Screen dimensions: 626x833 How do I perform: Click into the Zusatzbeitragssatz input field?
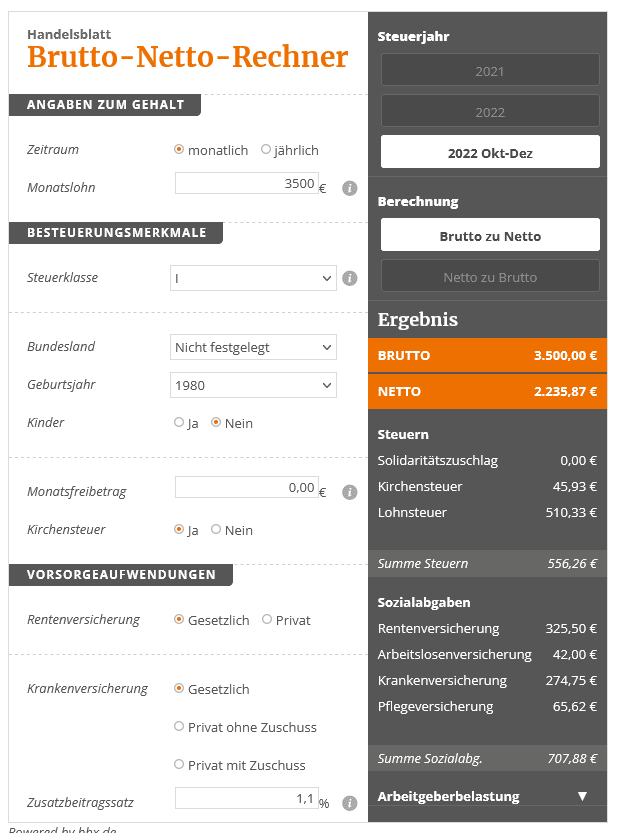coord(247,798)
